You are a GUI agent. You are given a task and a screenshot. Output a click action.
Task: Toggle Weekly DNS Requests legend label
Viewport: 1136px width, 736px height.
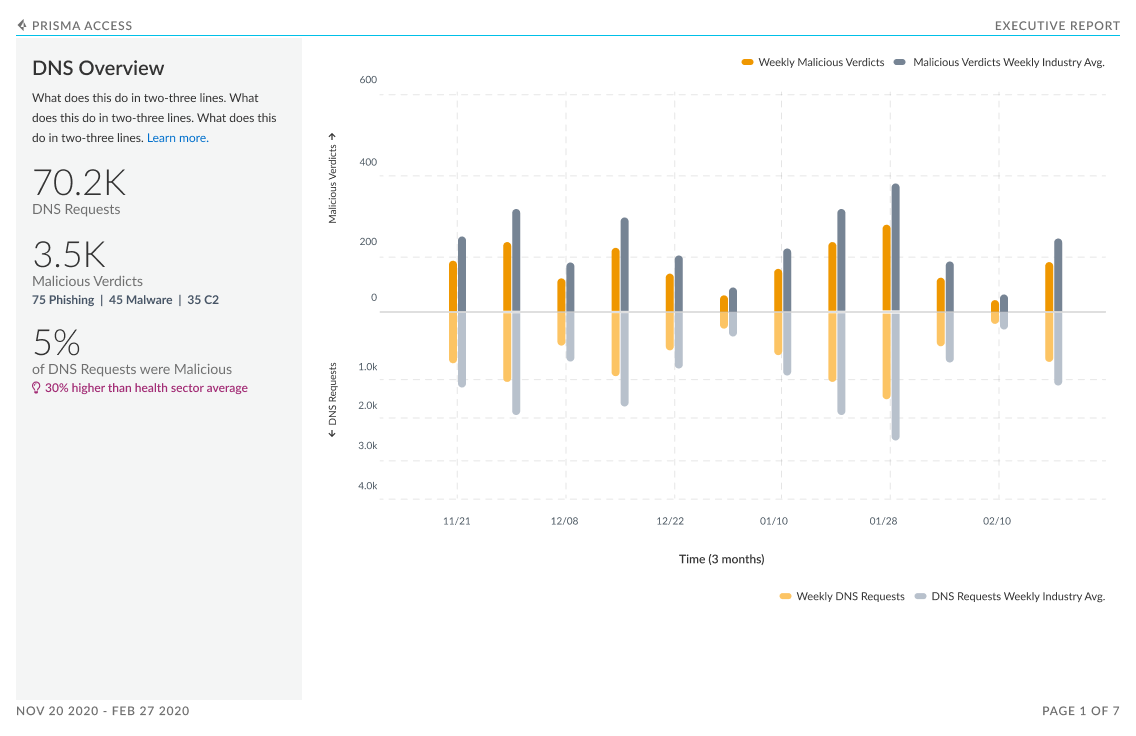tap(851, 596)
